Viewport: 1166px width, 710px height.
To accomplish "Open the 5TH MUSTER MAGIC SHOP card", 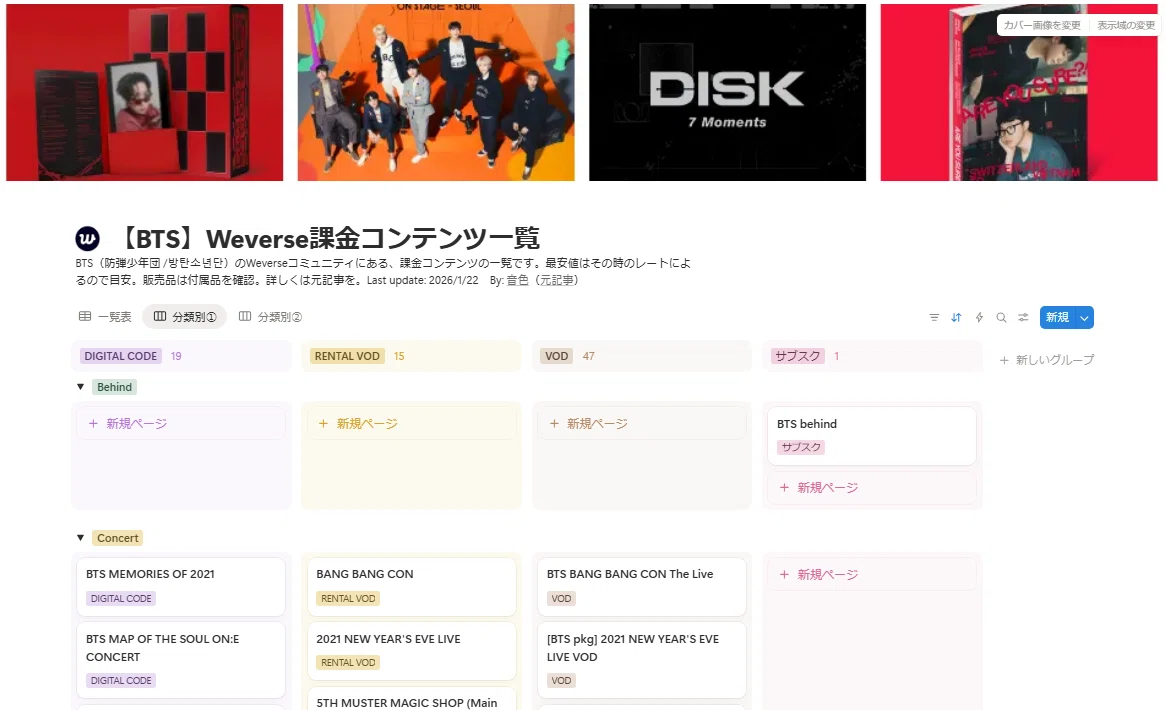I will (411, 699).
